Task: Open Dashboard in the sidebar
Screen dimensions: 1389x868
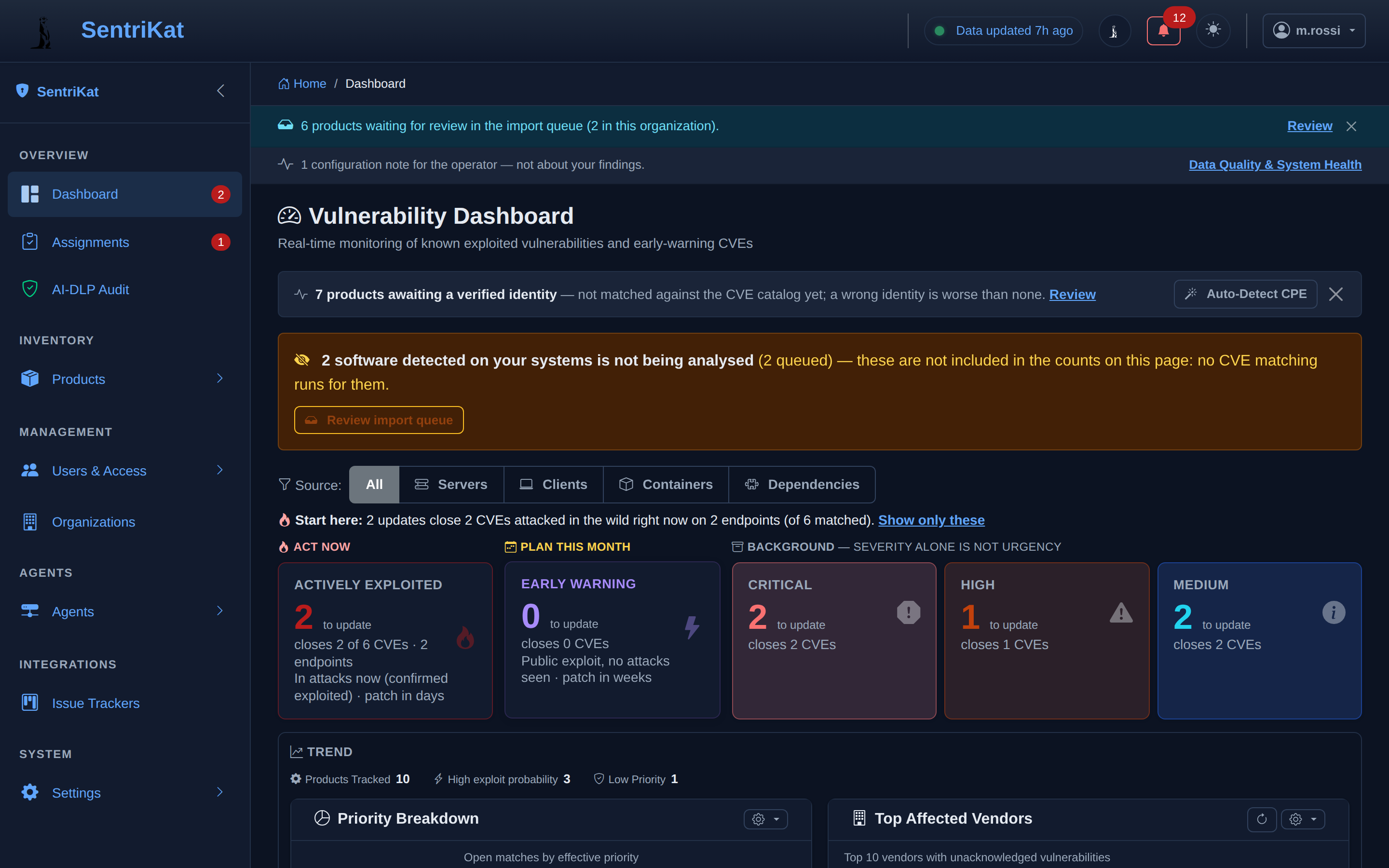Action: click(x=124, y=194)
